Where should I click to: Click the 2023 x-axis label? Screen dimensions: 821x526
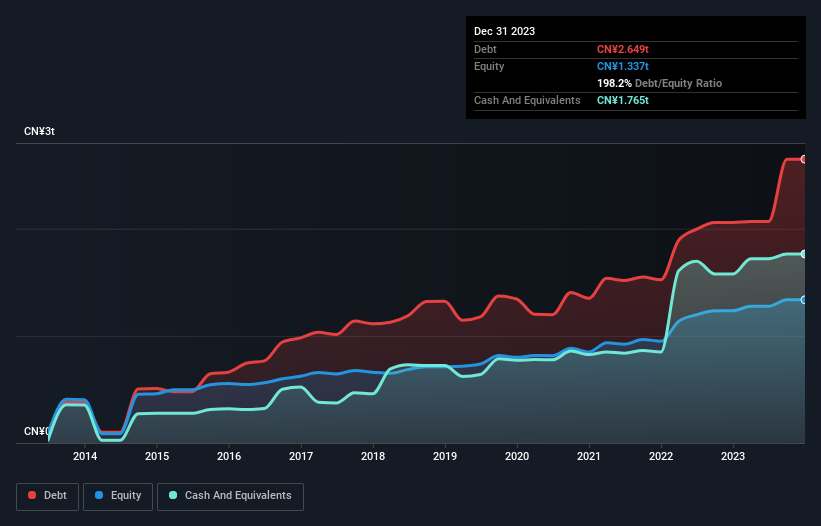(733, 456)
